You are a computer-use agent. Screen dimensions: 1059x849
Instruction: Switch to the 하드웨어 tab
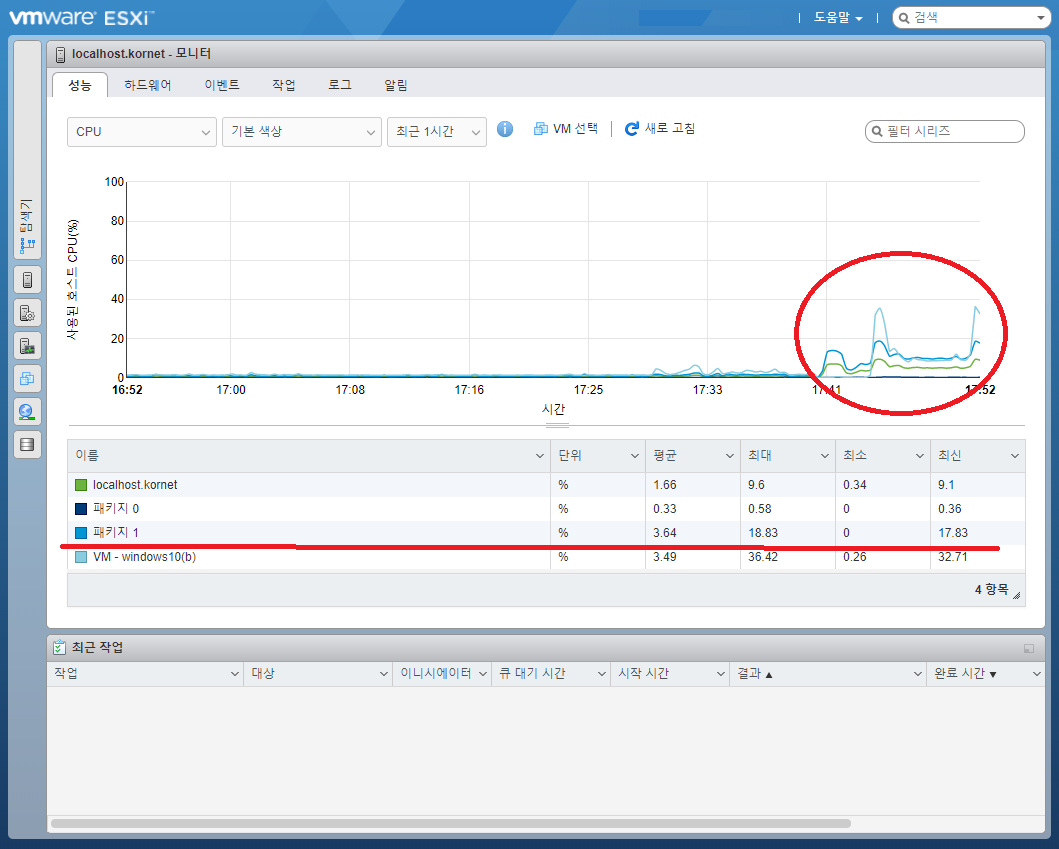147,85
